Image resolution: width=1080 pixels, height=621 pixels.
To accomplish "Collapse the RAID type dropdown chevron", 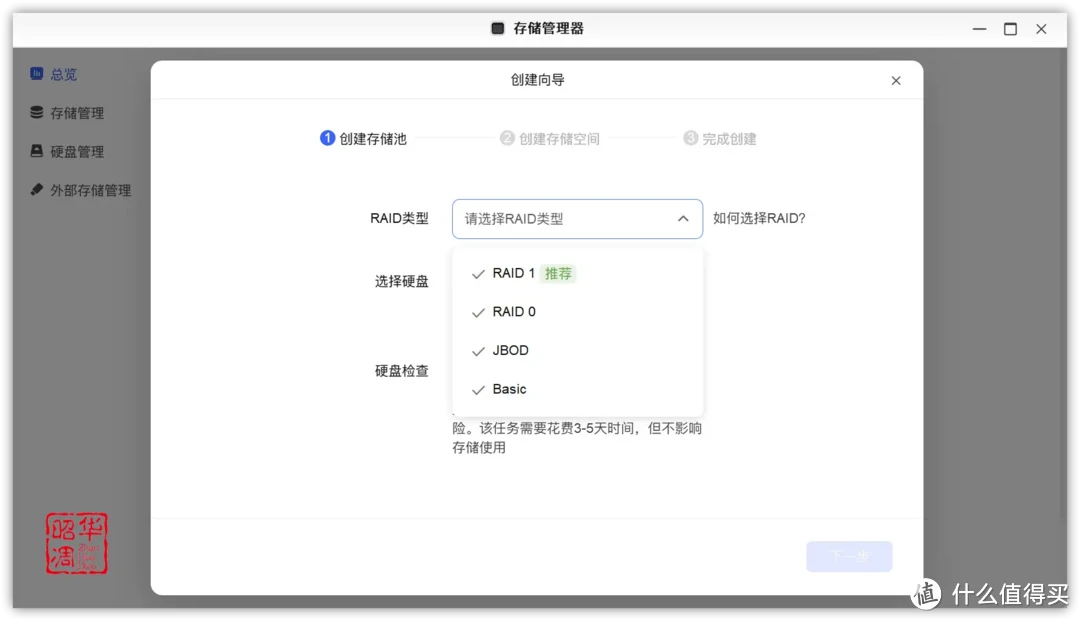I will click(683, 218).
